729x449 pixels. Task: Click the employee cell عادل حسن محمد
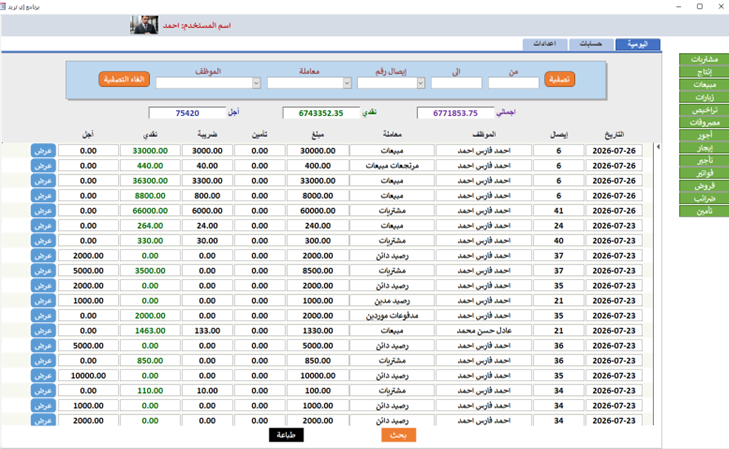point(484,330)
